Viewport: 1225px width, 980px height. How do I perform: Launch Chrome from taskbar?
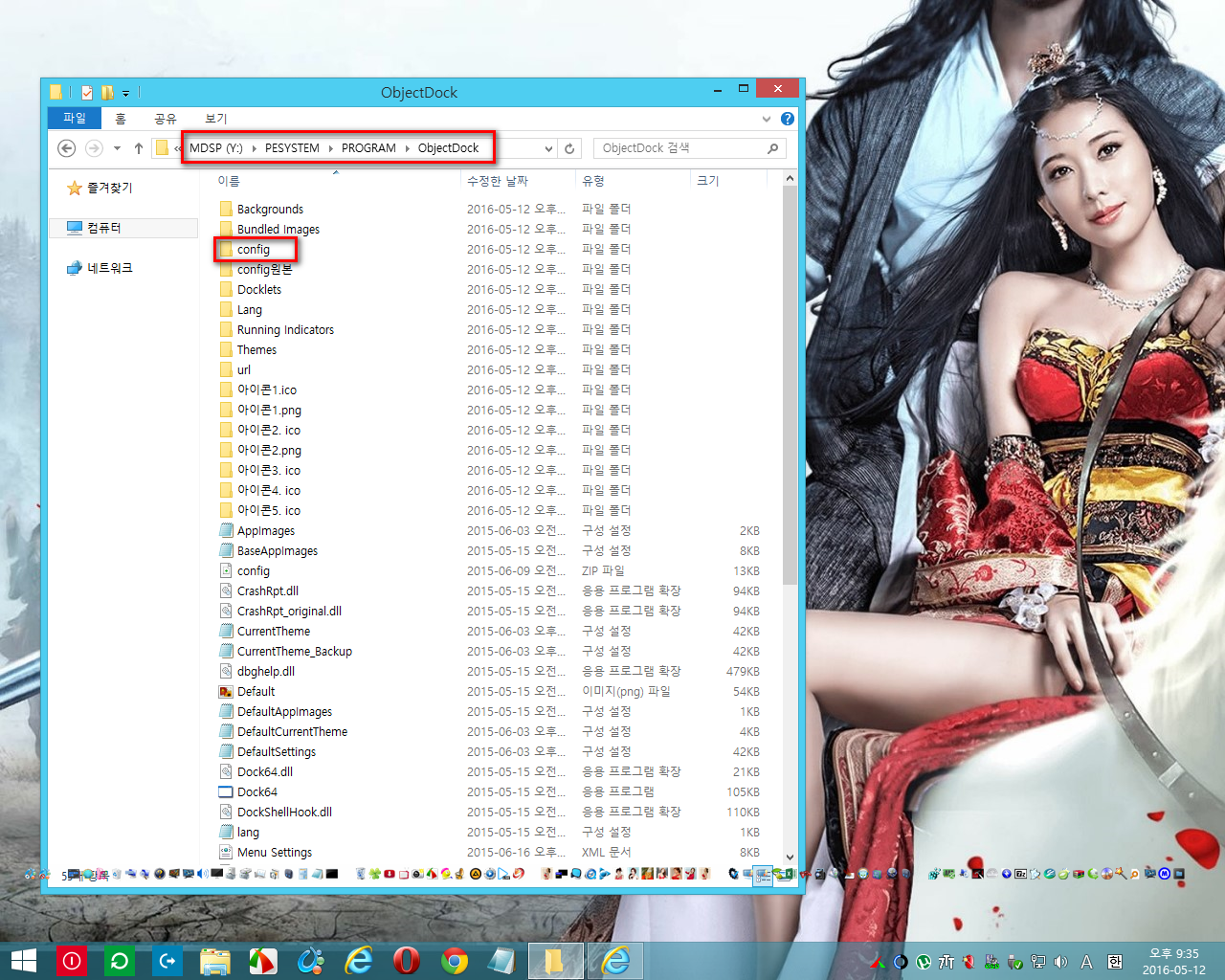point(455,960)
